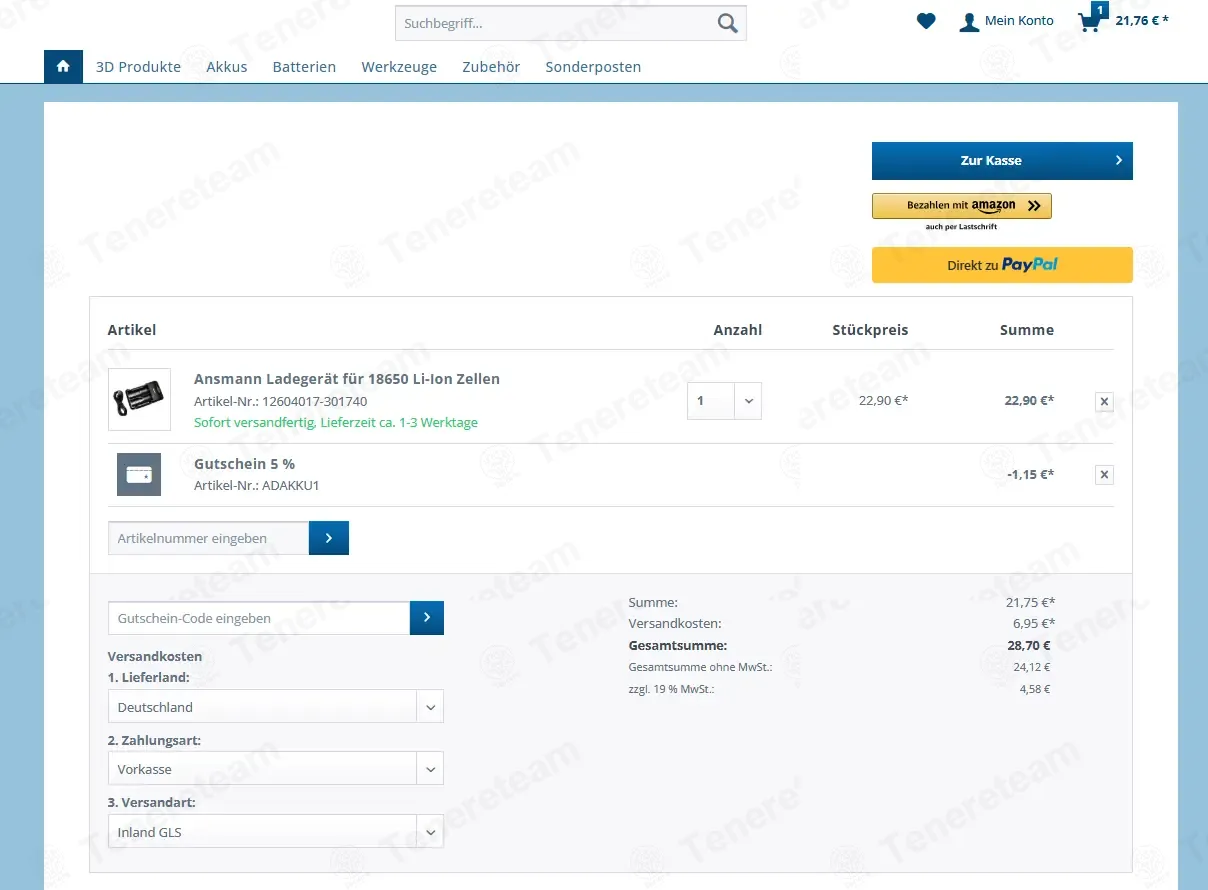
Task: Open the Werkzeuge category
Action: pos(399,67)
